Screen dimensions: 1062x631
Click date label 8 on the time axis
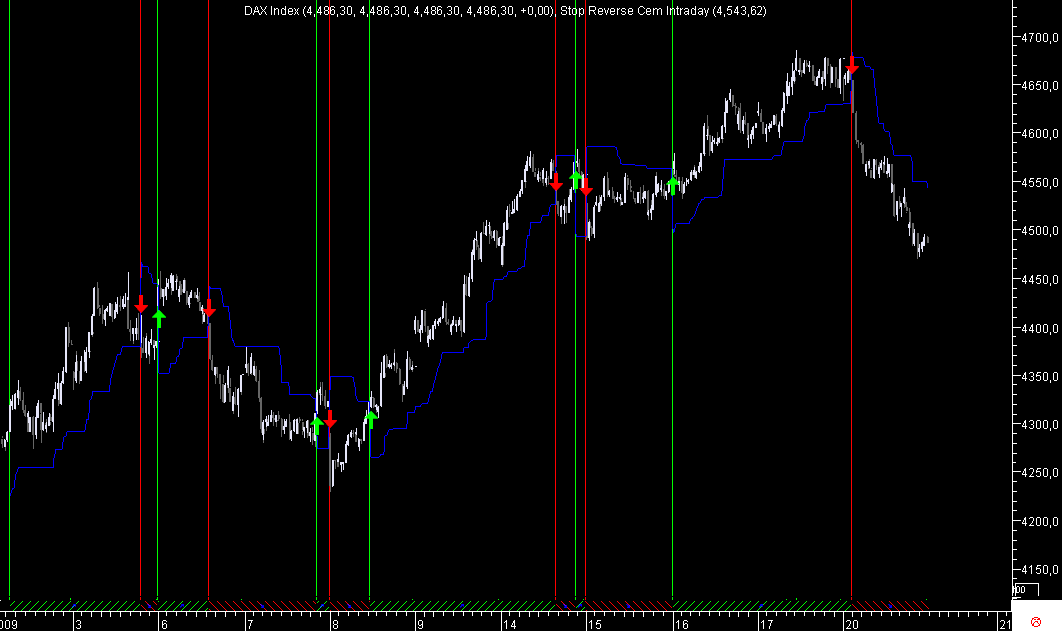[x=335, y=624]
